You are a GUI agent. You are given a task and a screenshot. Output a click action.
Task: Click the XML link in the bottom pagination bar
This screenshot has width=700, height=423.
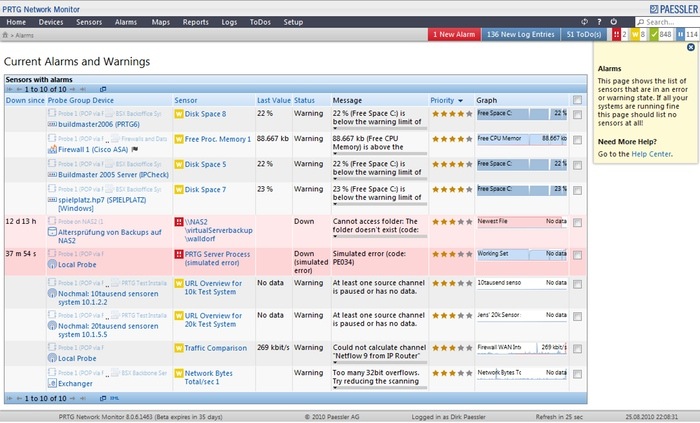114,398
